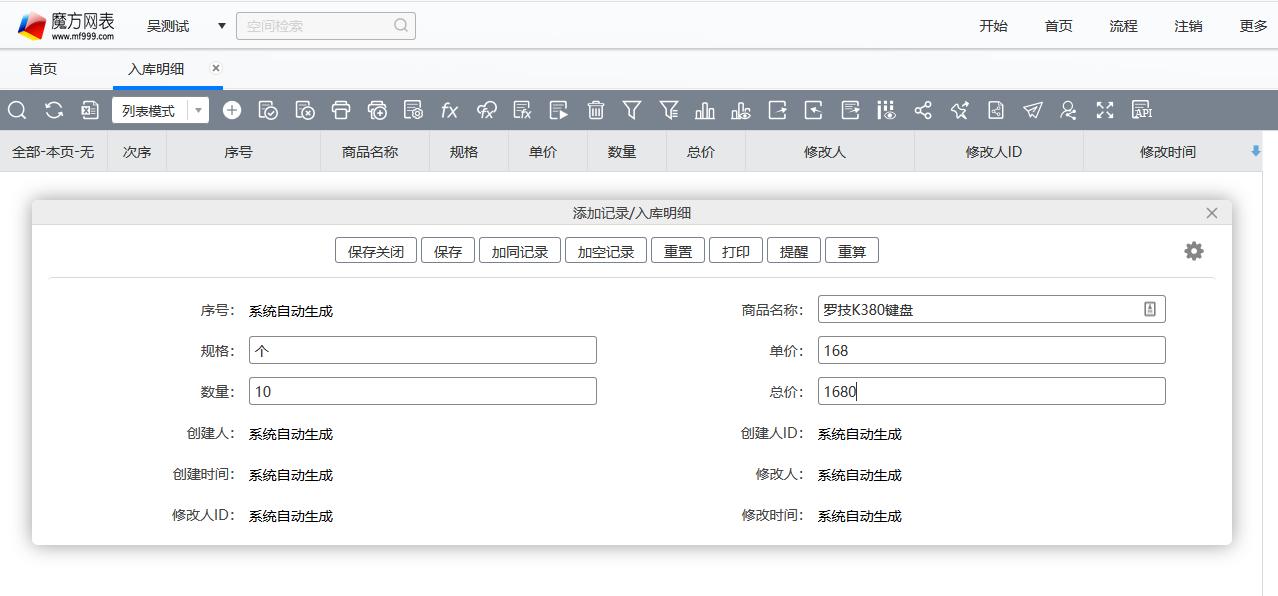Open the filter funnel icon
The image size is (1278, 596).
[x=630, y=110]
